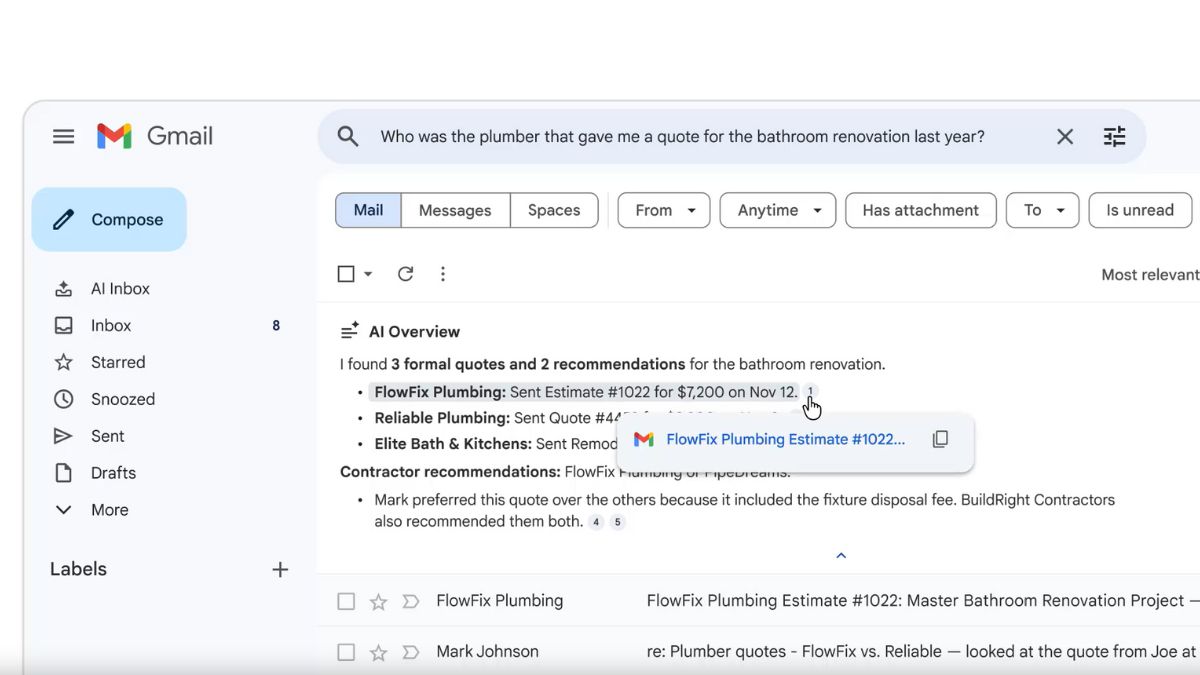Image resolution: width=1200 pixels, height=675 pixels.
Task: Check the Mark Johnson email checkbox
Action: point(346,651)
